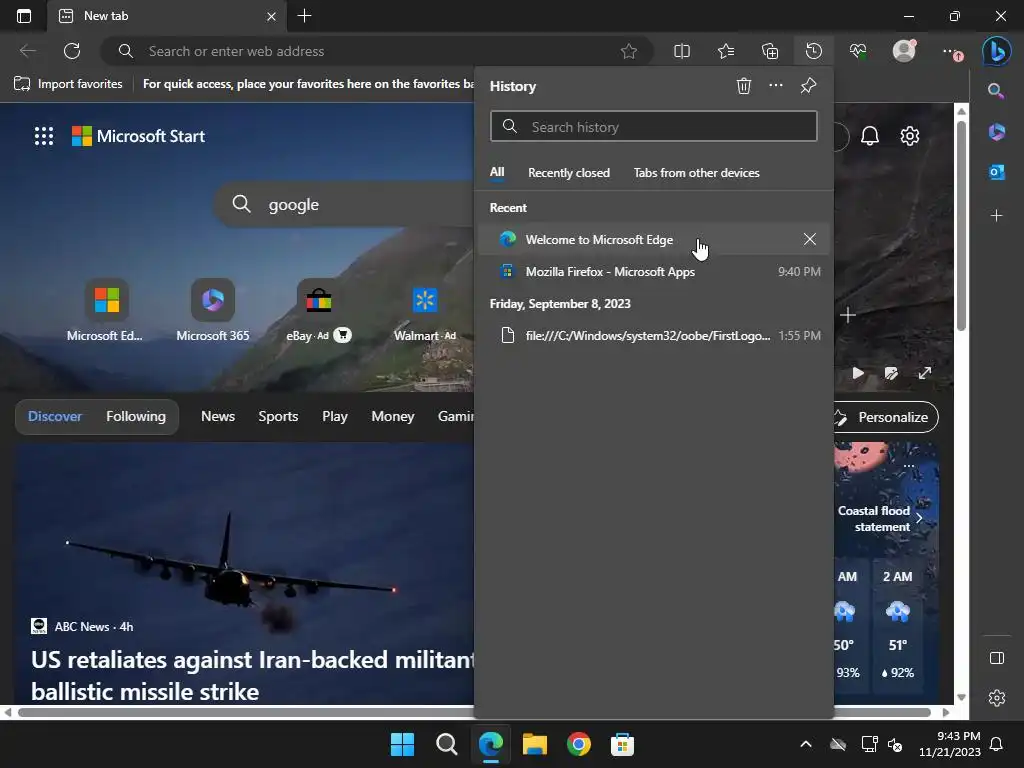Toggle the History toolbar button
The height and width of the screenshot is (768, 1024).
[814, 51]
